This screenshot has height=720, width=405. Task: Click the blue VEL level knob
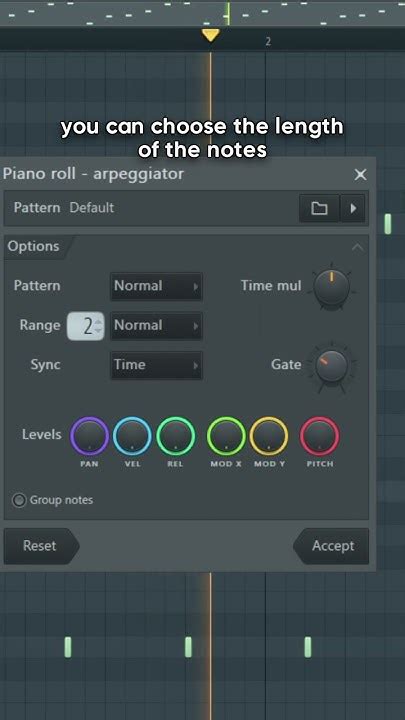[132, 436]
